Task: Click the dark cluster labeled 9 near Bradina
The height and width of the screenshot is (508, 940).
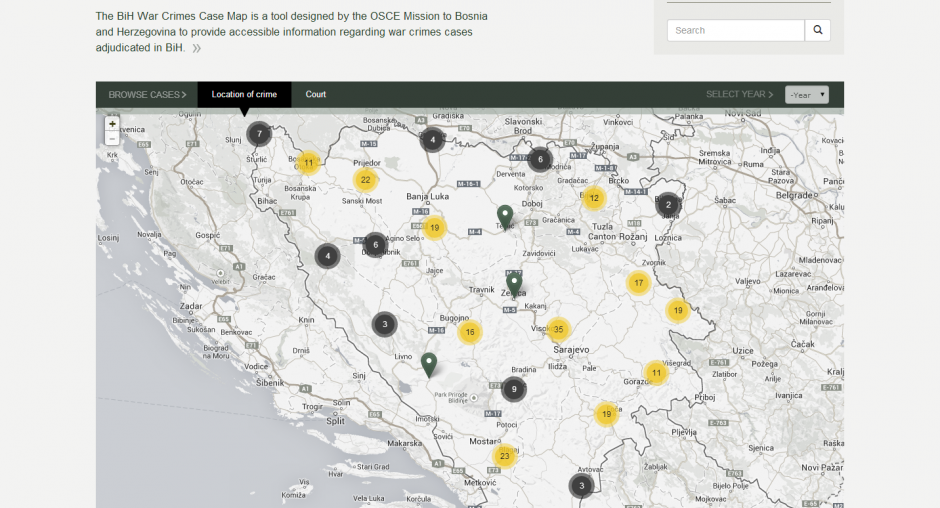Action: pyautogui.click(x=514, y=389)
